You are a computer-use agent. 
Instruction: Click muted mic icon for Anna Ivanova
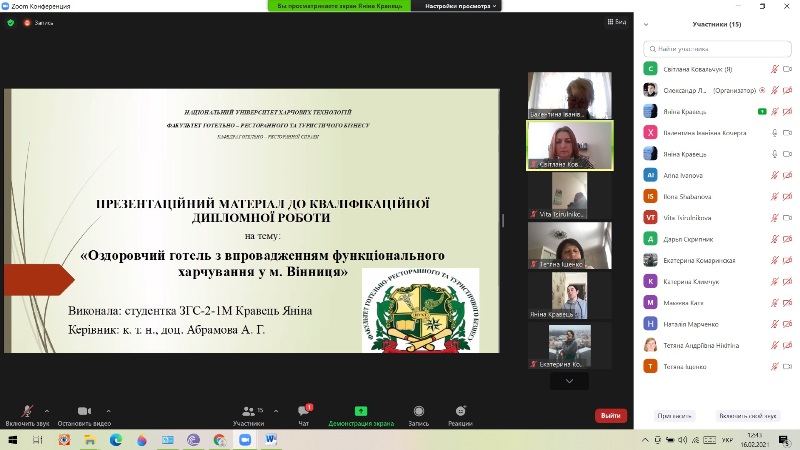[774, 175]
